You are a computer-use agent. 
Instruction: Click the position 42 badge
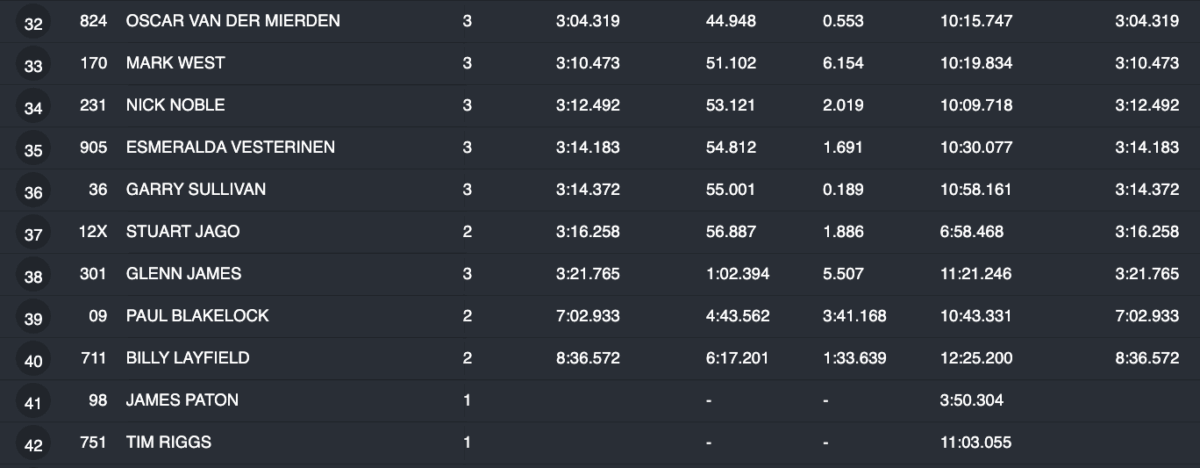pos(33,445)
